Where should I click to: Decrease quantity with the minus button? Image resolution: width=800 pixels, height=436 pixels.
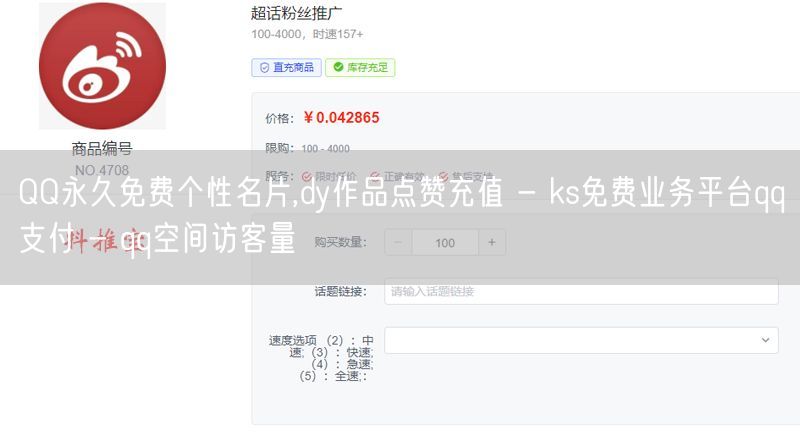[398, 242]
